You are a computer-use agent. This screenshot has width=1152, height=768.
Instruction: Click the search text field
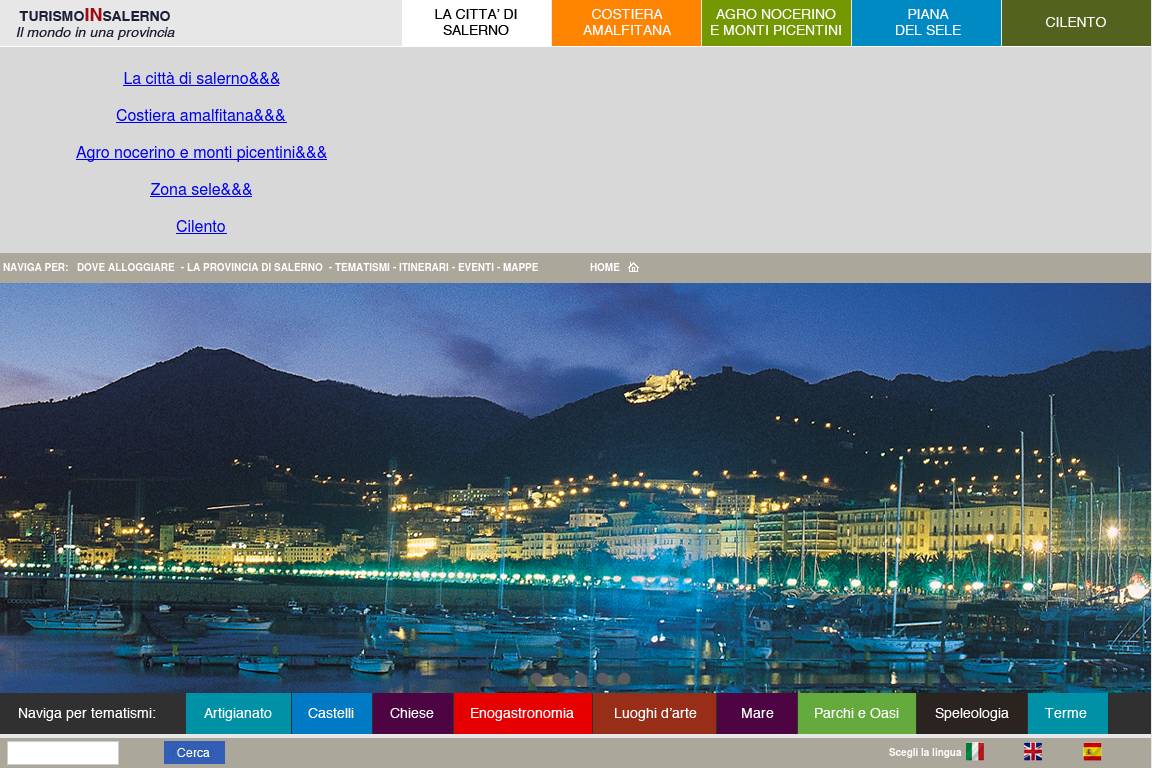(63, 753)
